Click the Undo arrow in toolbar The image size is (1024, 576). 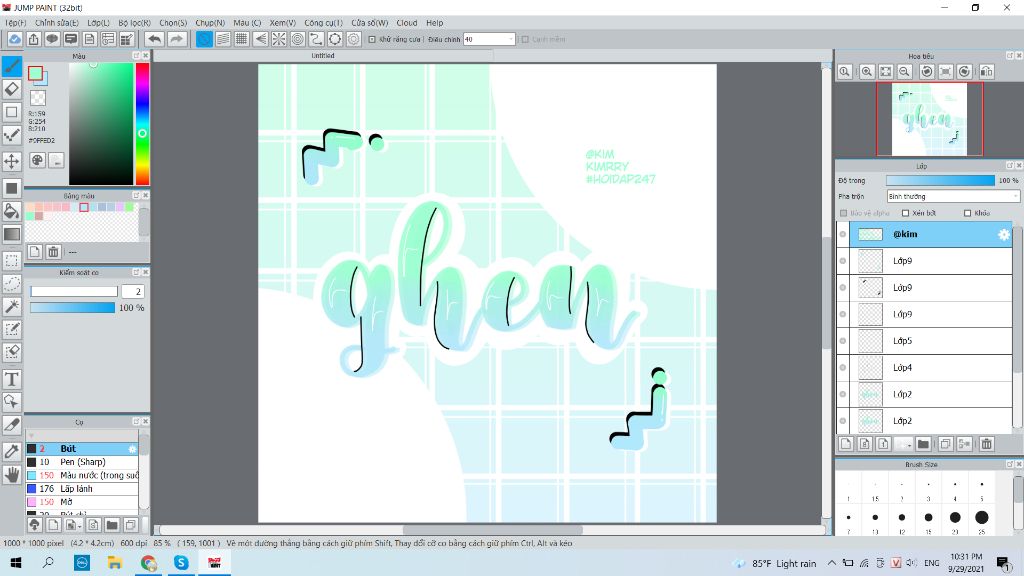pos(154,39)
